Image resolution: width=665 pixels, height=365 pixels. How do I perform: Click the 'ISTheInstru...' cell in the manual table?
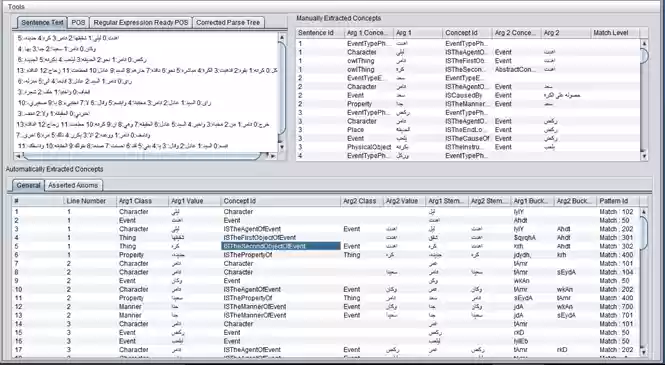click(467, 147)
